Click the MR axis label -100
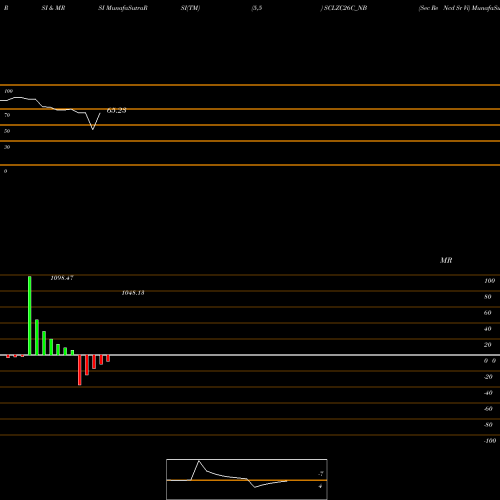 click(x=490, y=441)
